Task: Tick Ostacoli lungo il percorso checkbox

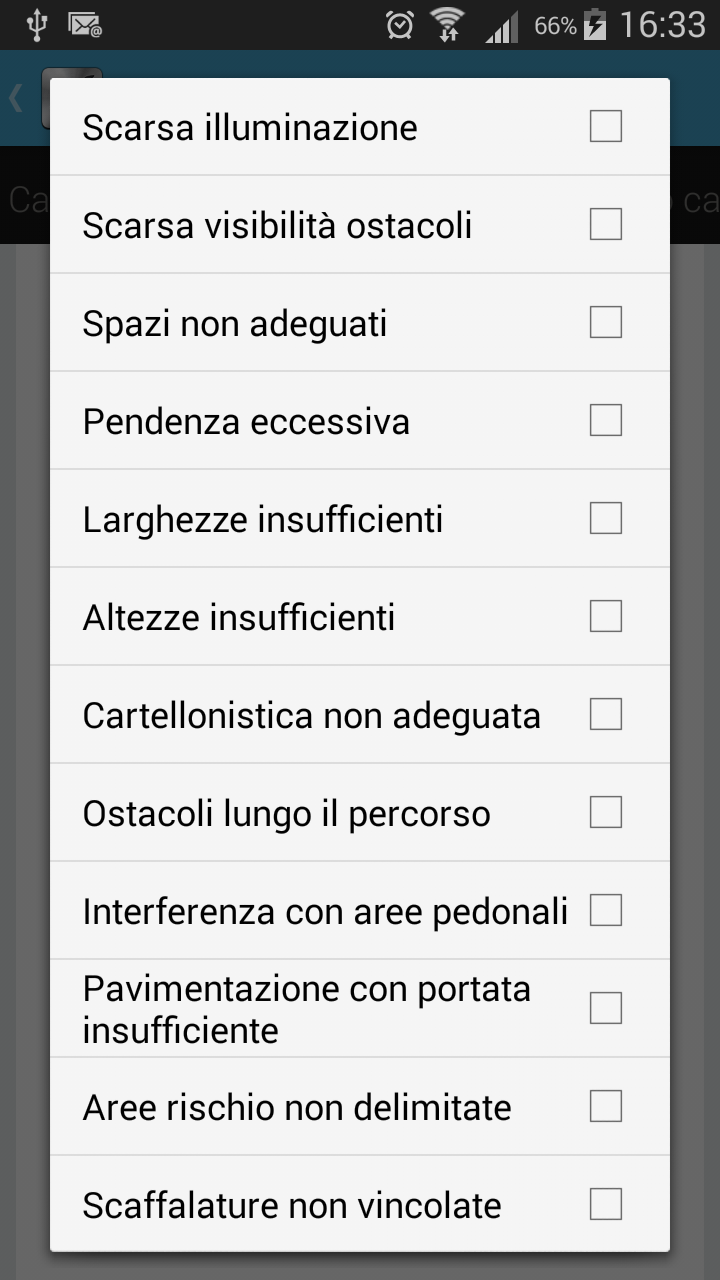Action: coord(606,813)
